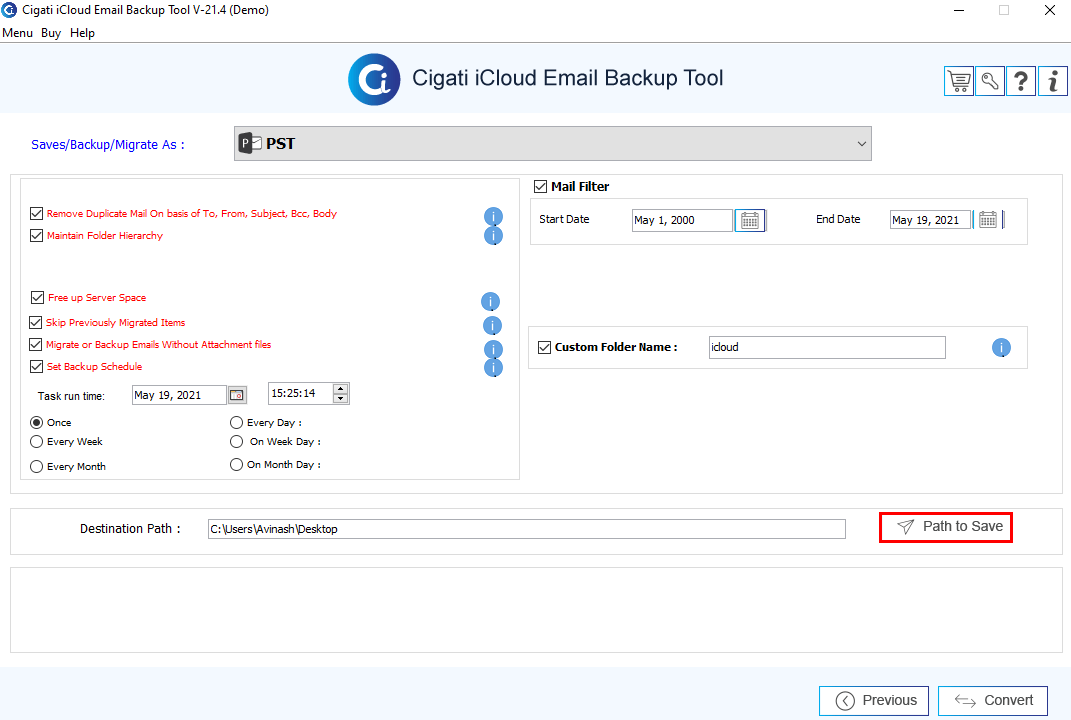1071x720 pixels.
Task: Click the Path to Save button
Action: pyautogui.click(x=946, y=527)
